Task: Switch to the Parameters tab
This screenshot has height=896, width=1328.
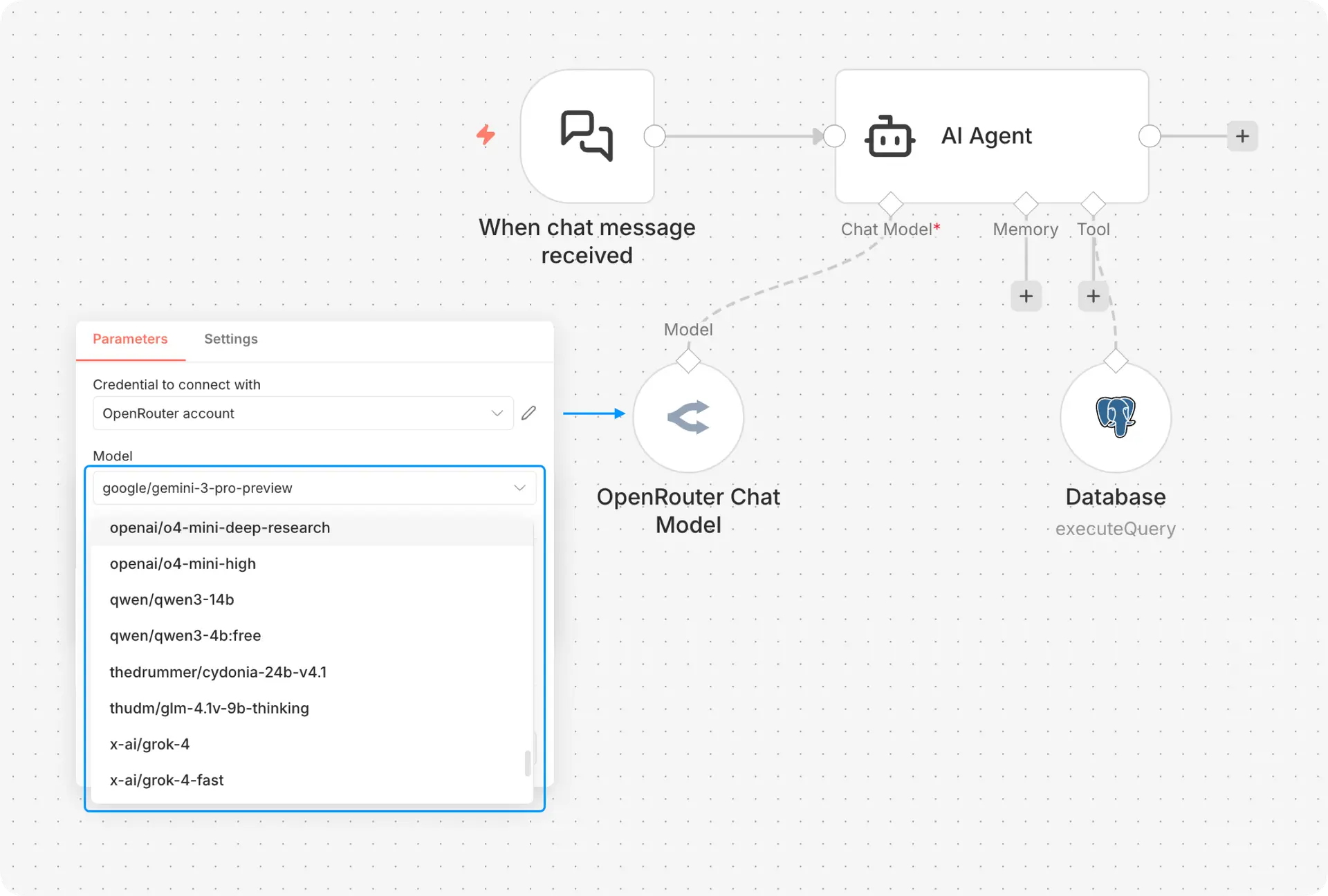Action: 130,339
